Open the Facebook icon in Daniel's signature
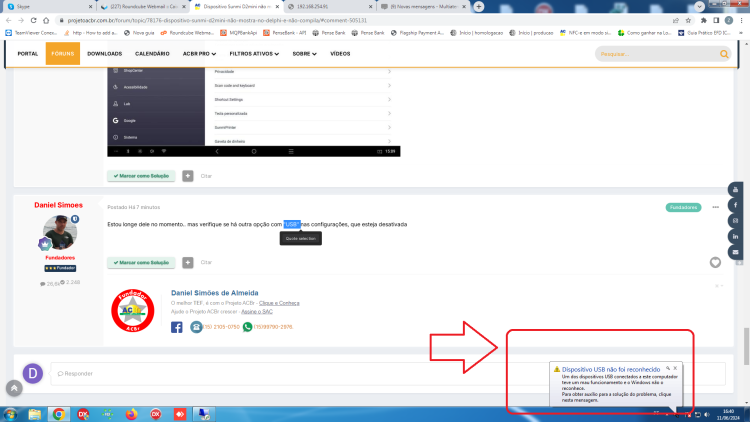Image resolution: width=750 pixels, height=422 pixels. [176, 327]
